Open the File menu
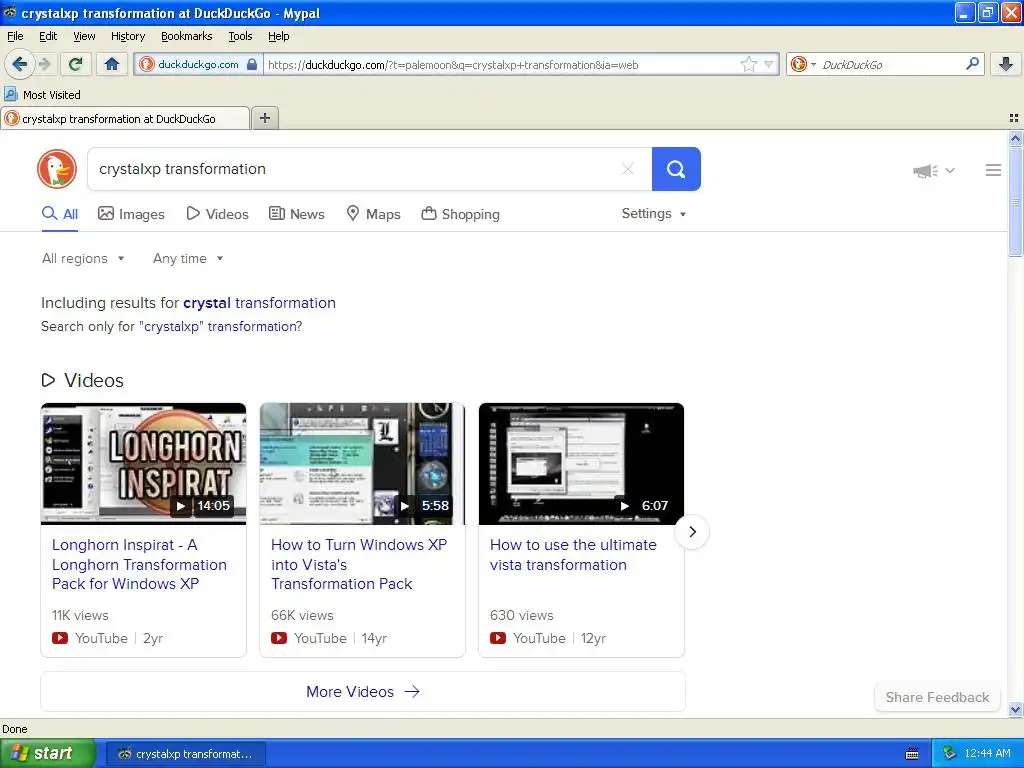Image resolution: width=1024 pixels, height=768 pixels. point(15,36)
